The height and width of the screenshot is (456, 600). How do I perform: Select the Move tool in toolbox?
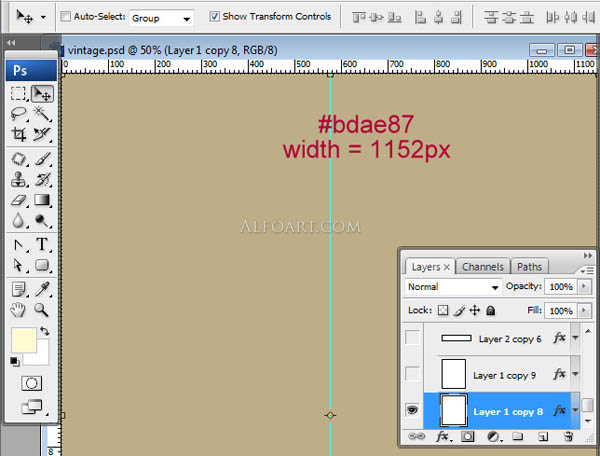[42, 93]
